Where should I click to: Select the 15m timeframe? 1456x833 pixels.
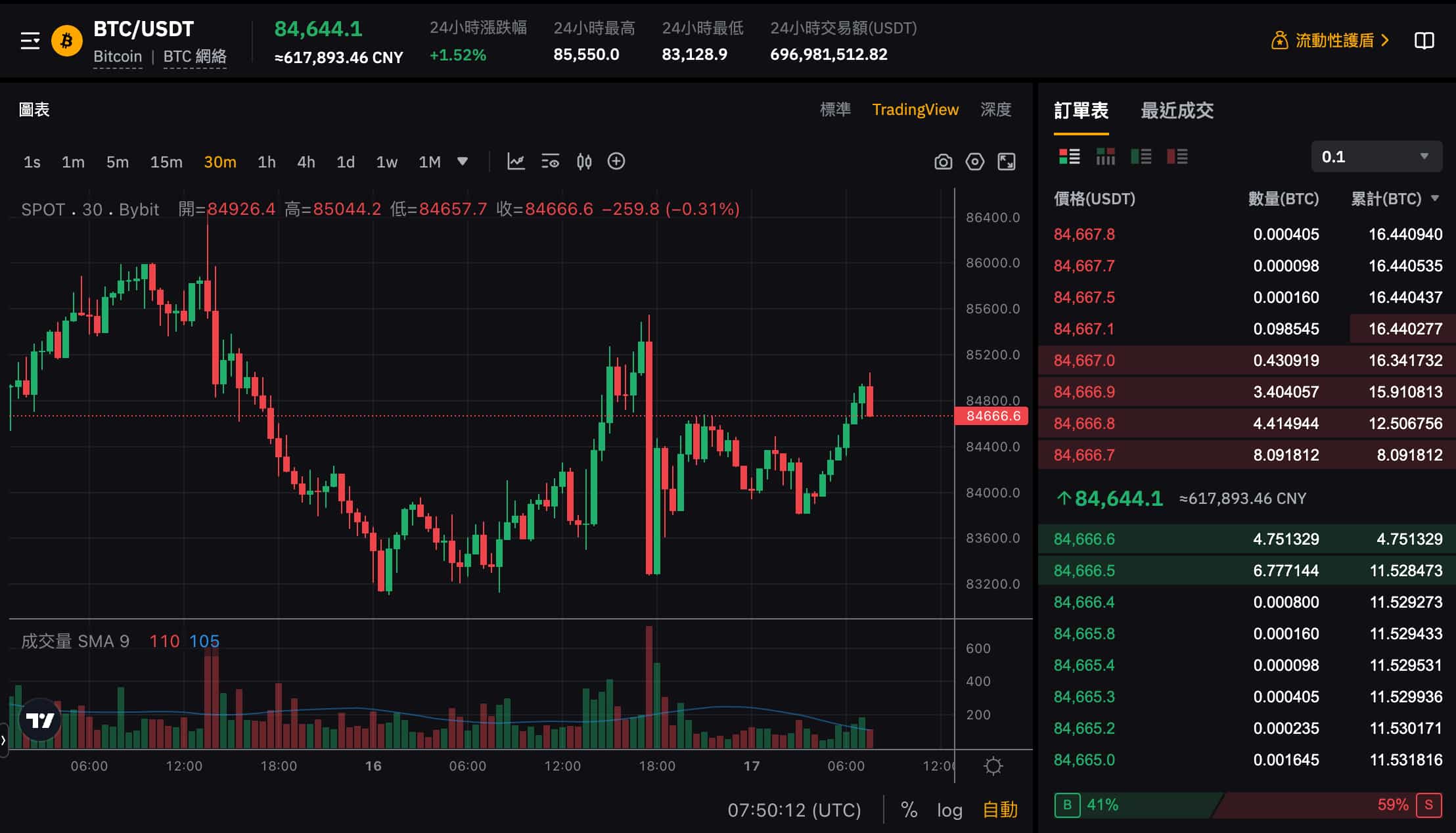point(166,162)
